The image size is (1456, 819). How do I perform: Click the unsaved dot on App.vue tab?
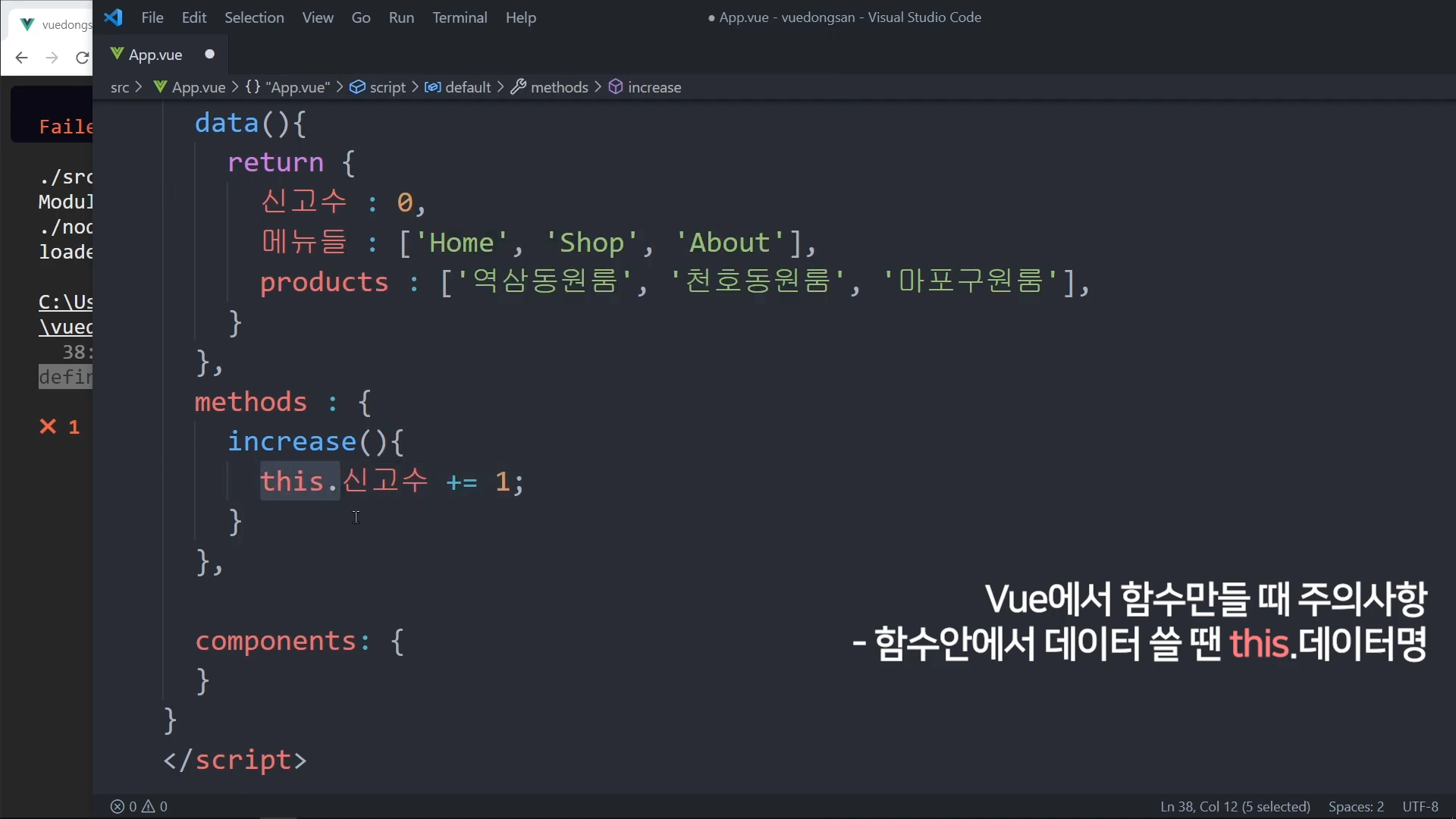click(x=210, y=54)
